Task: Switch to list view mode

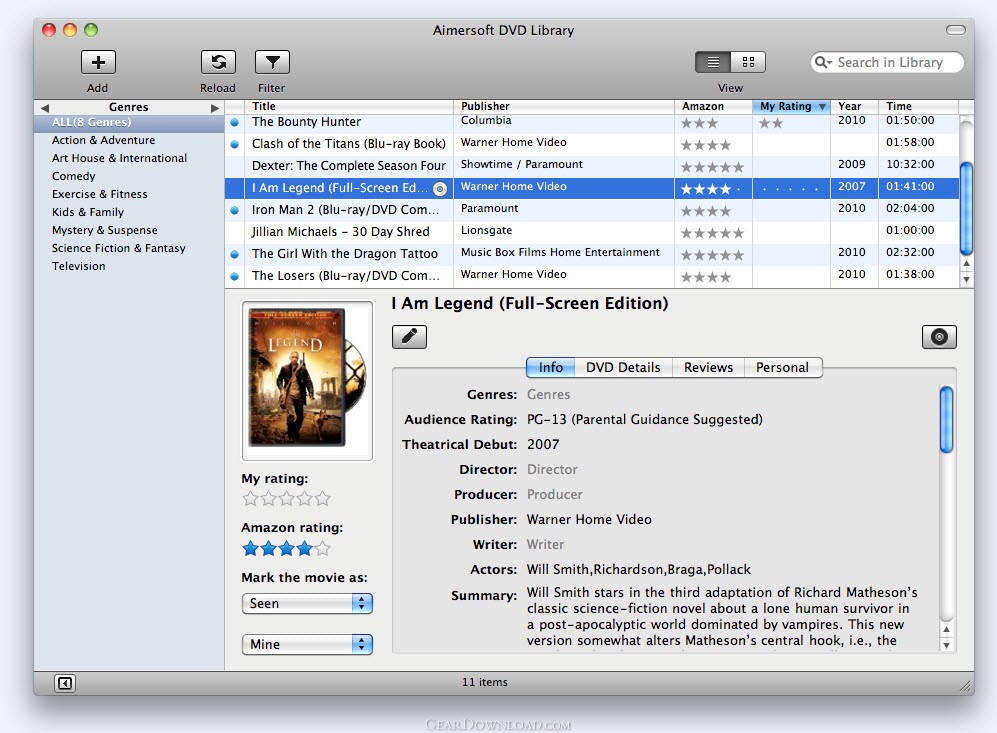Action: (713, 62)
